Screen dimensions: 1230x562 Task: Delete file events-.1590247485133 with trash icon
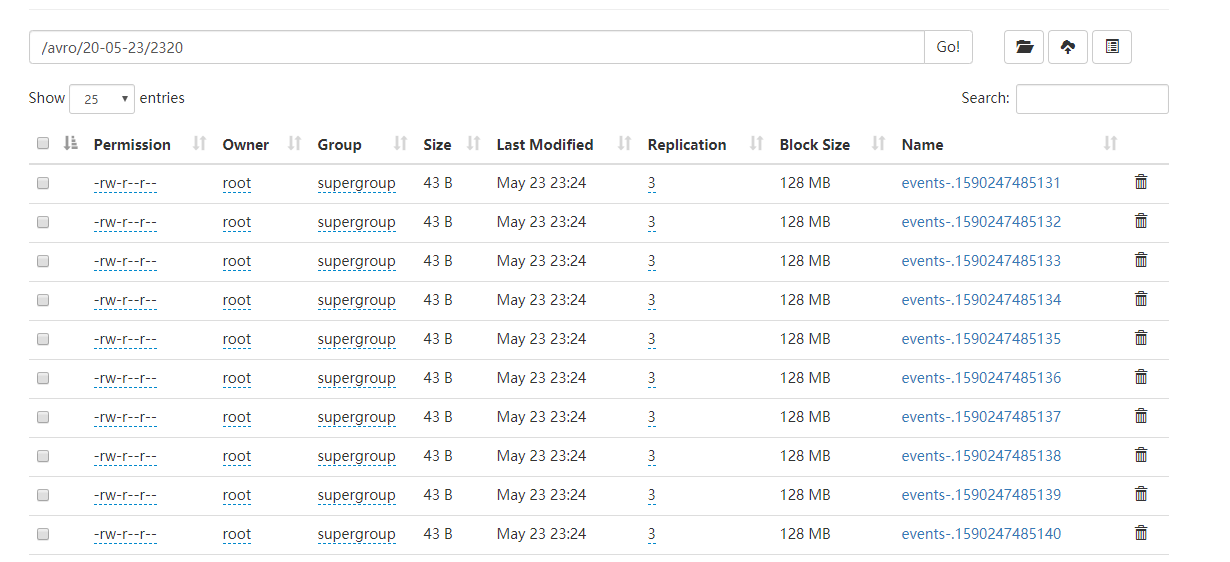[1141, 260]
